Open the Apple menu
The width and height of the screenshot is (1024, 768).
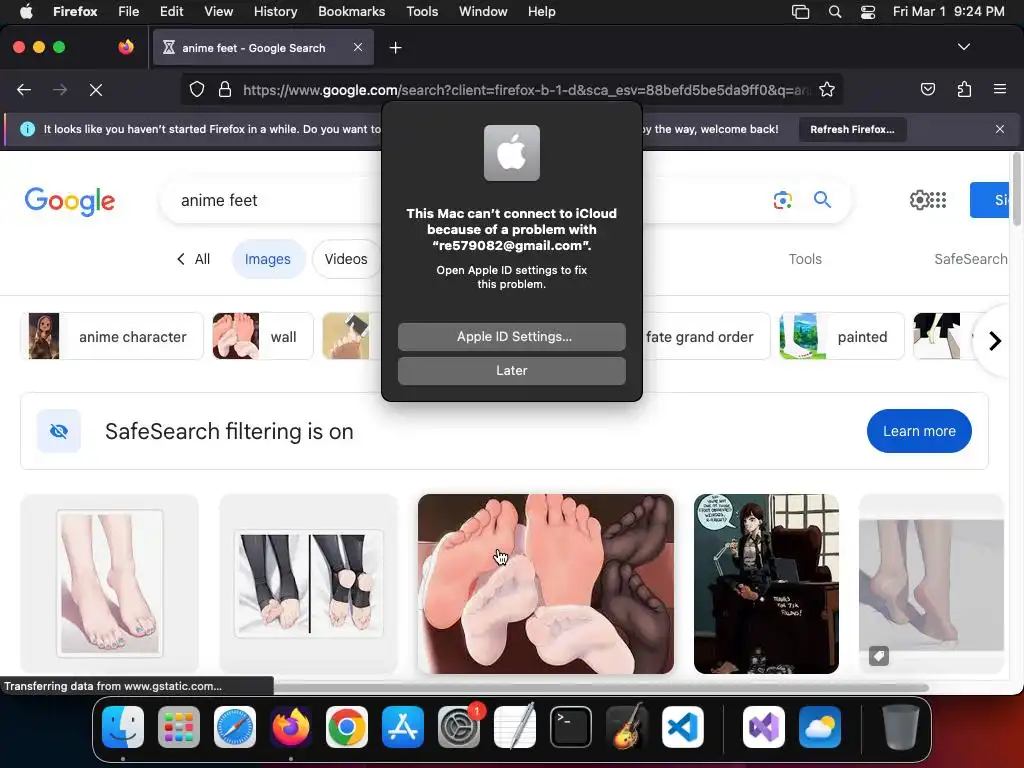pos(26,11)
